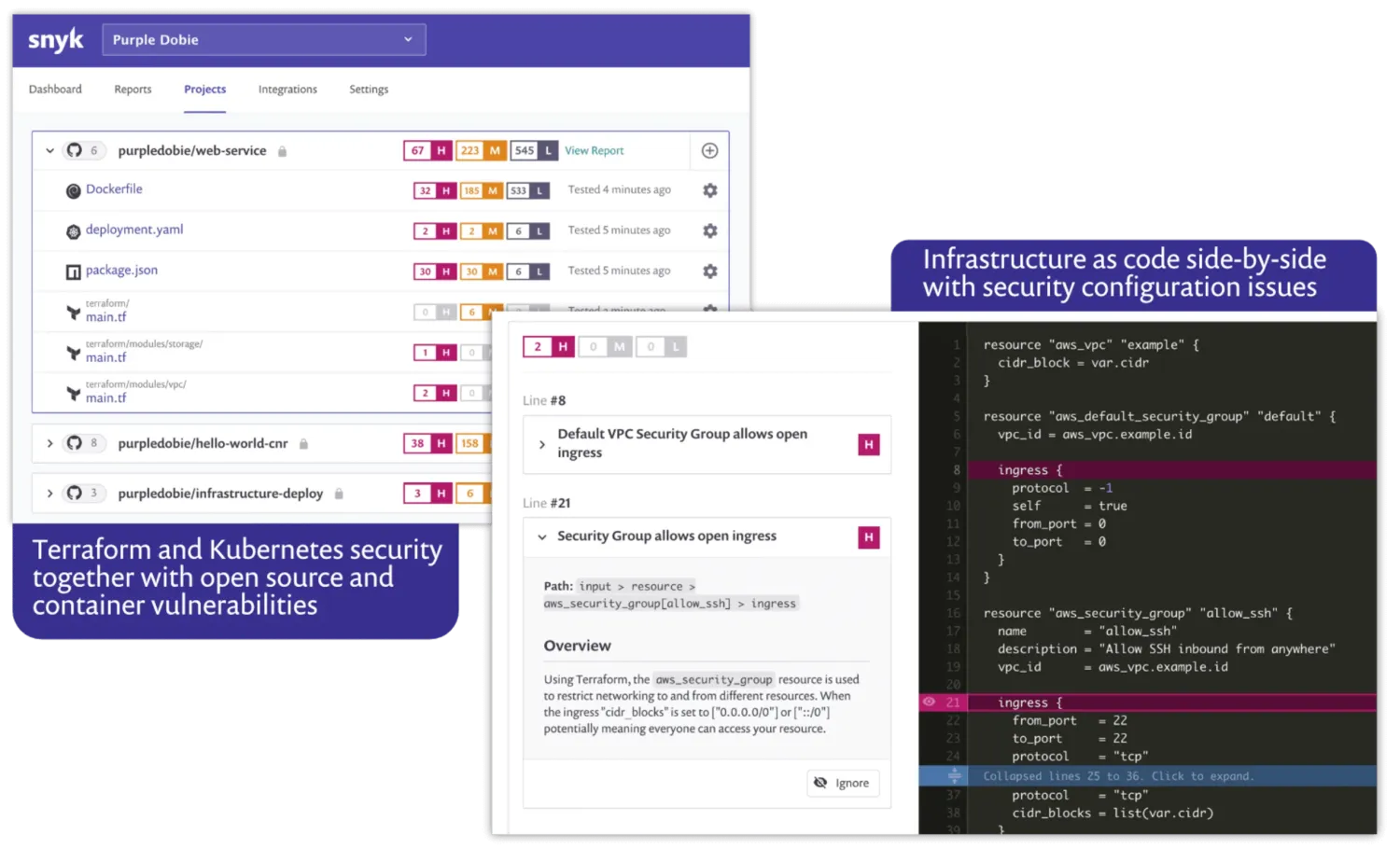
Task: Click the 32 H badge for Dockerfile
Action: pyautogui.click(x=435, y=190)
